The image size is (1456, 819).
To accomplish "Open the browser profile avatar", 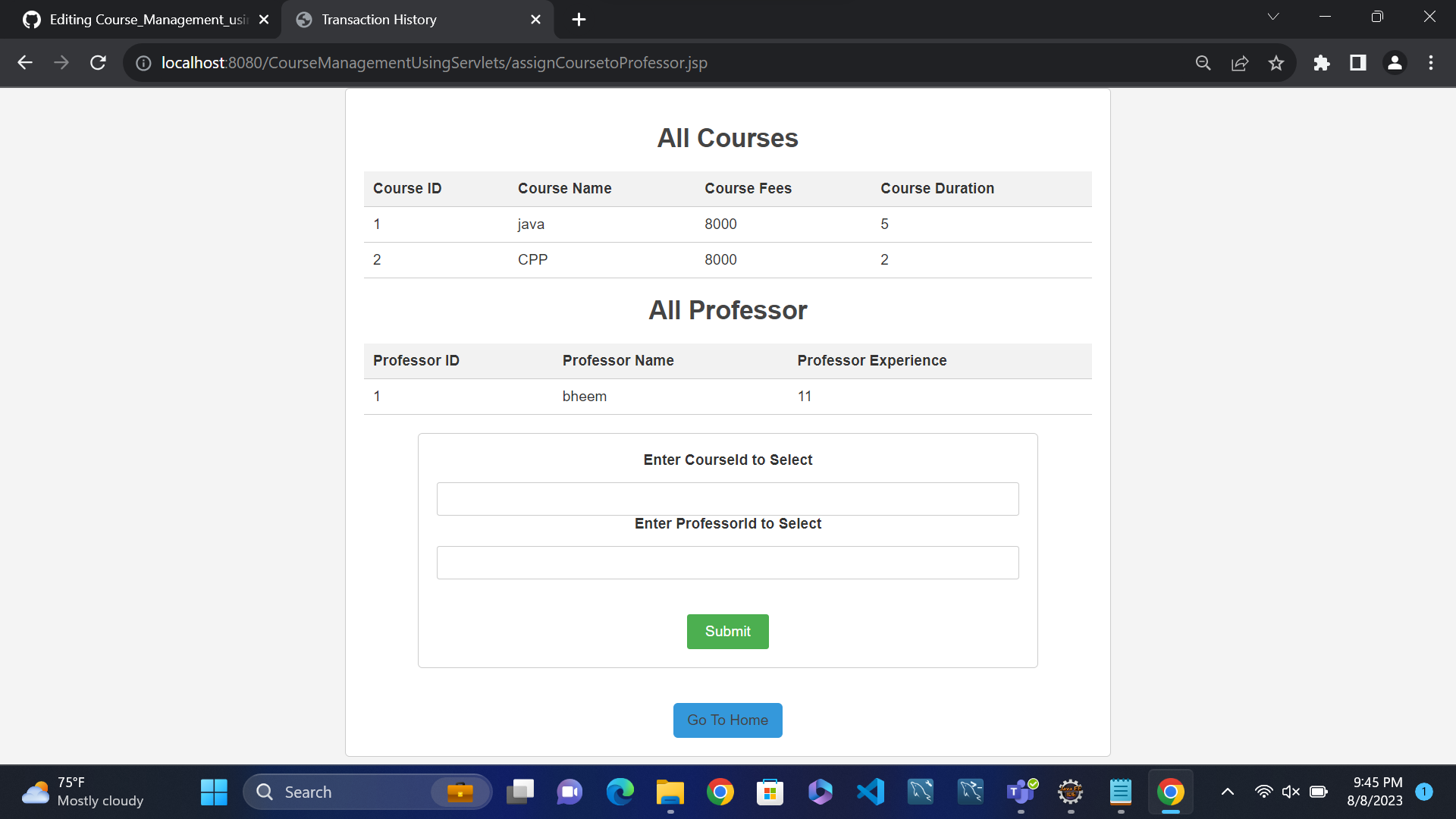I will click(1395, 63).
